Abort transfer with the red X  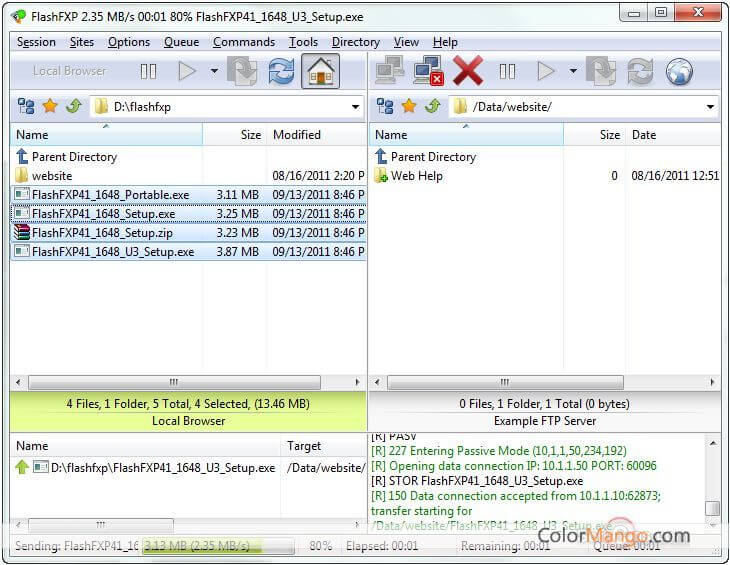(x=467, y=71)
